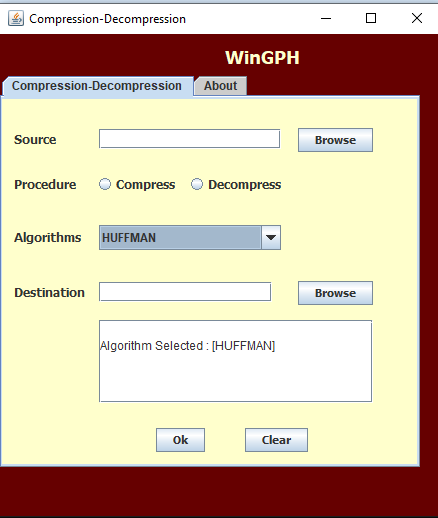Browse for the Source file

tap(335, 140)
